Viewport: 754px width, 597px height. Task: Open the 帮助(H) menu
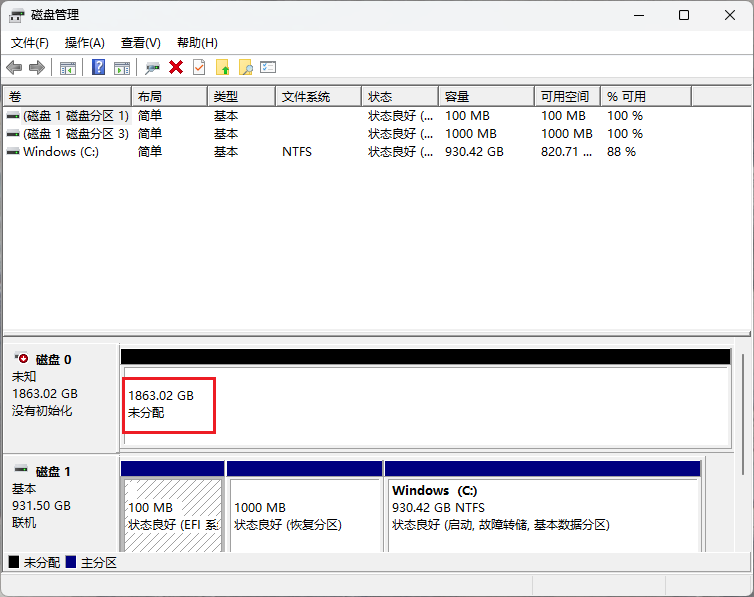point(197,43)
